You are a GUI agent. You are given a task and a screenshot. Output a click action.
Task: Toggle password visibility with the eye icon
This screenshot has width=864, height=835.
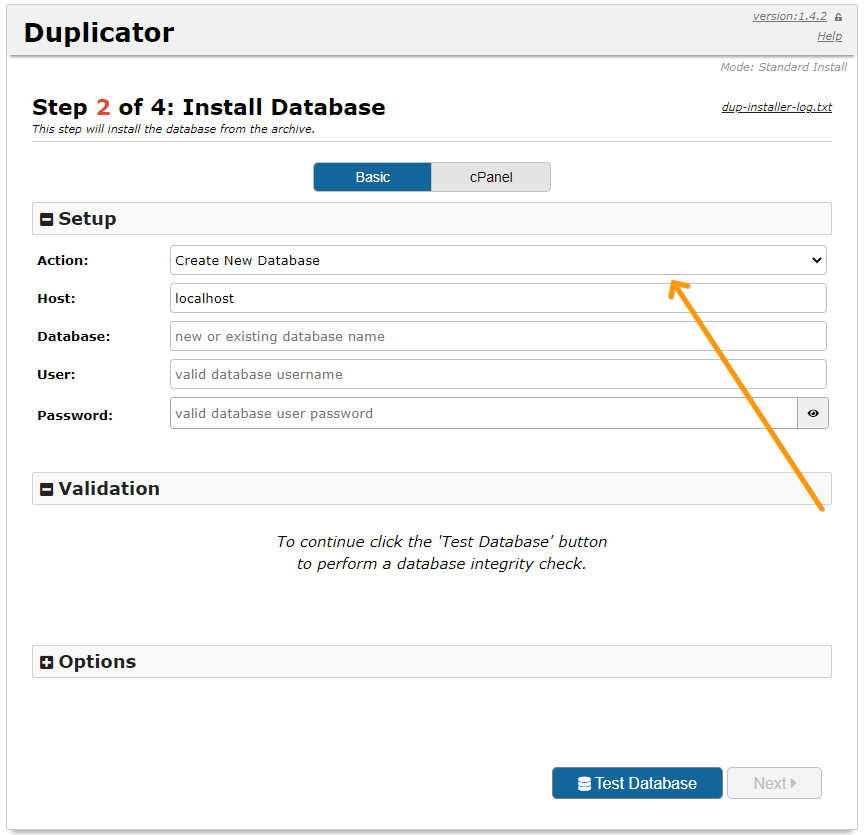click(x=813, y=413)
